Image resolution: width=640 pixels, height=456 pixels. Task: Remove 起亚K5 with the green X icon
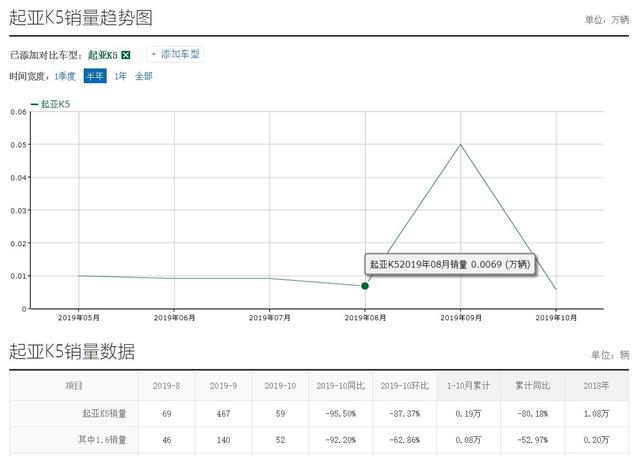126,55
